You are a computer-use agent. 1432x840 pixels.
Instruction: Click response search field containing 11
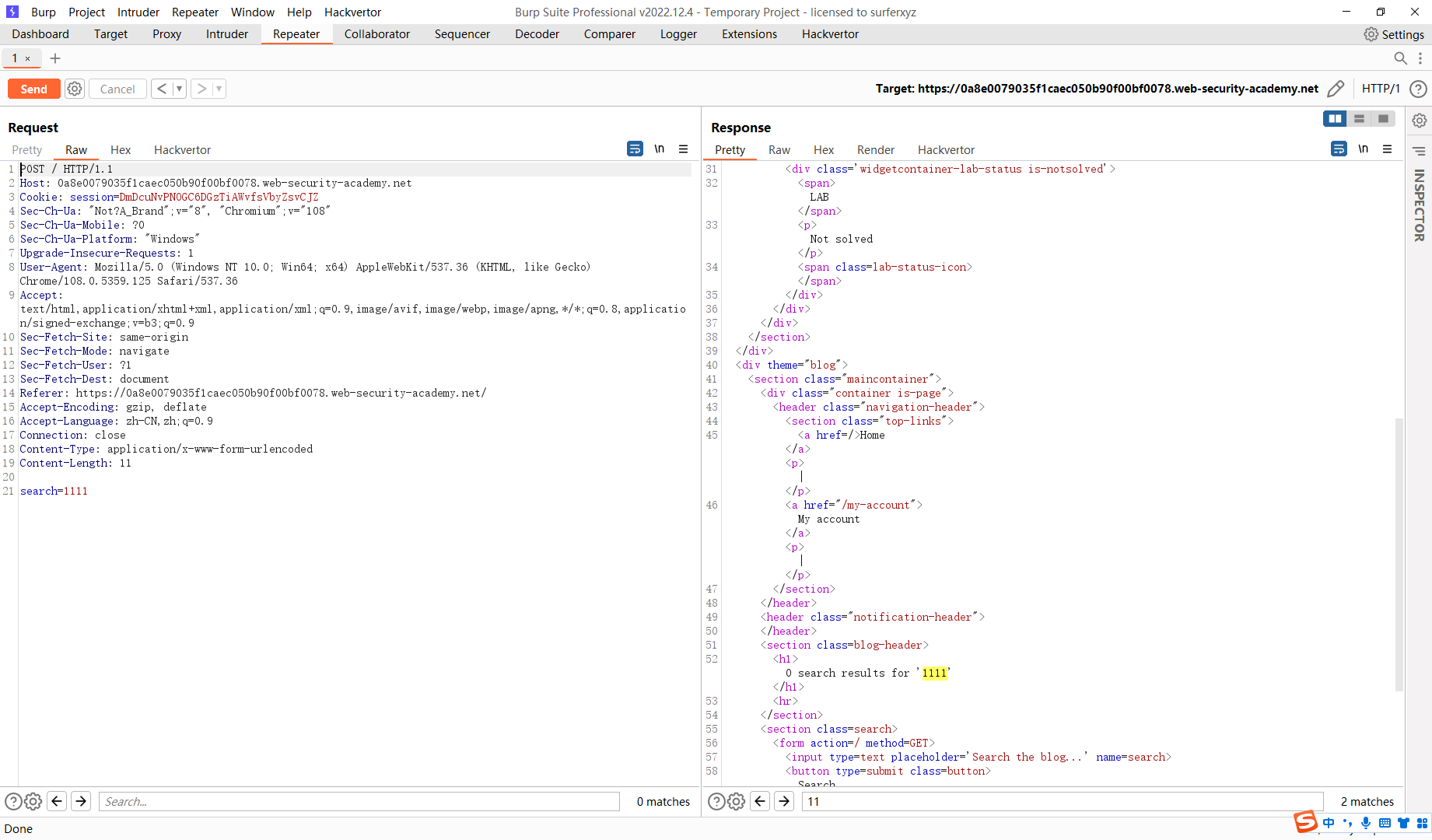pyautogui.click(x=1063, y=801)
